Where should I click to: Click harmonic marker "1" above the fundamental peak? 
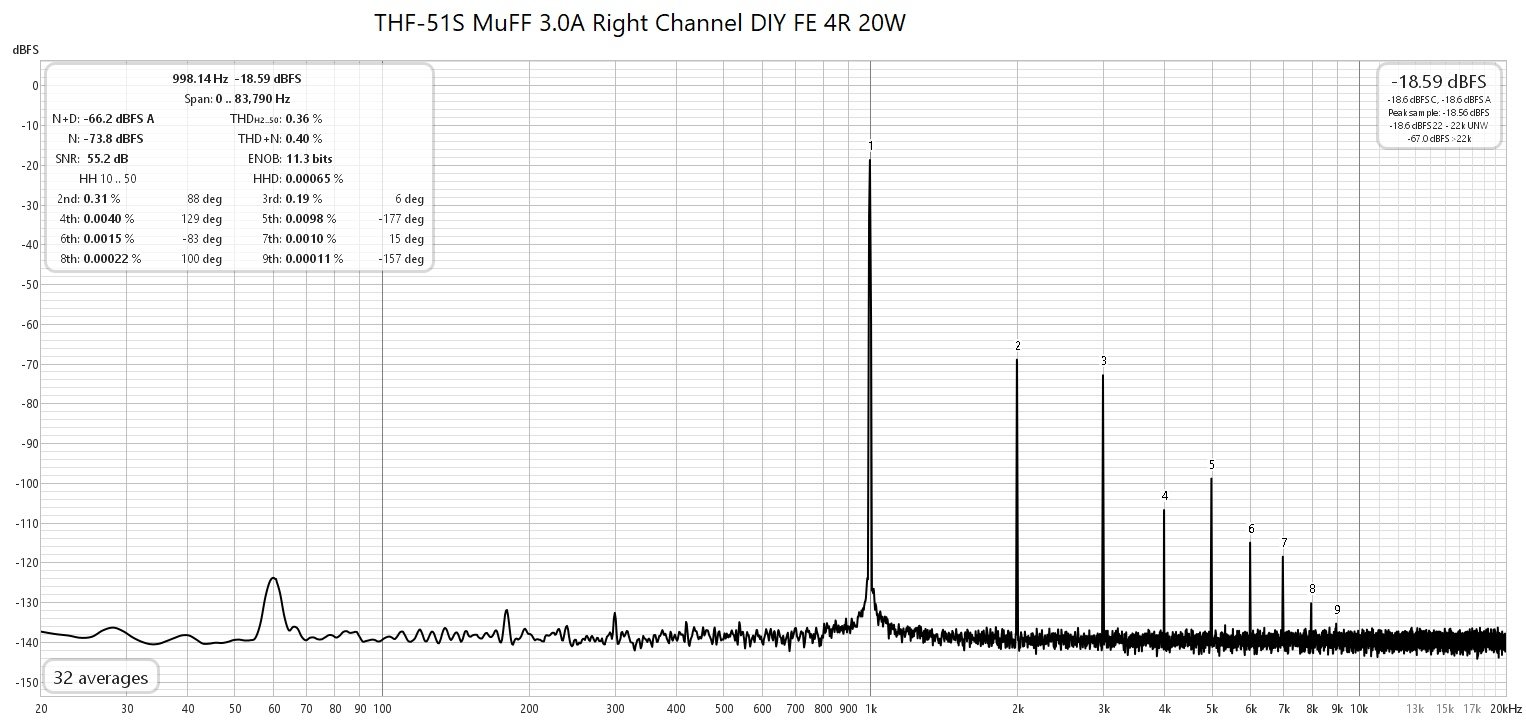tap(871, 146)
